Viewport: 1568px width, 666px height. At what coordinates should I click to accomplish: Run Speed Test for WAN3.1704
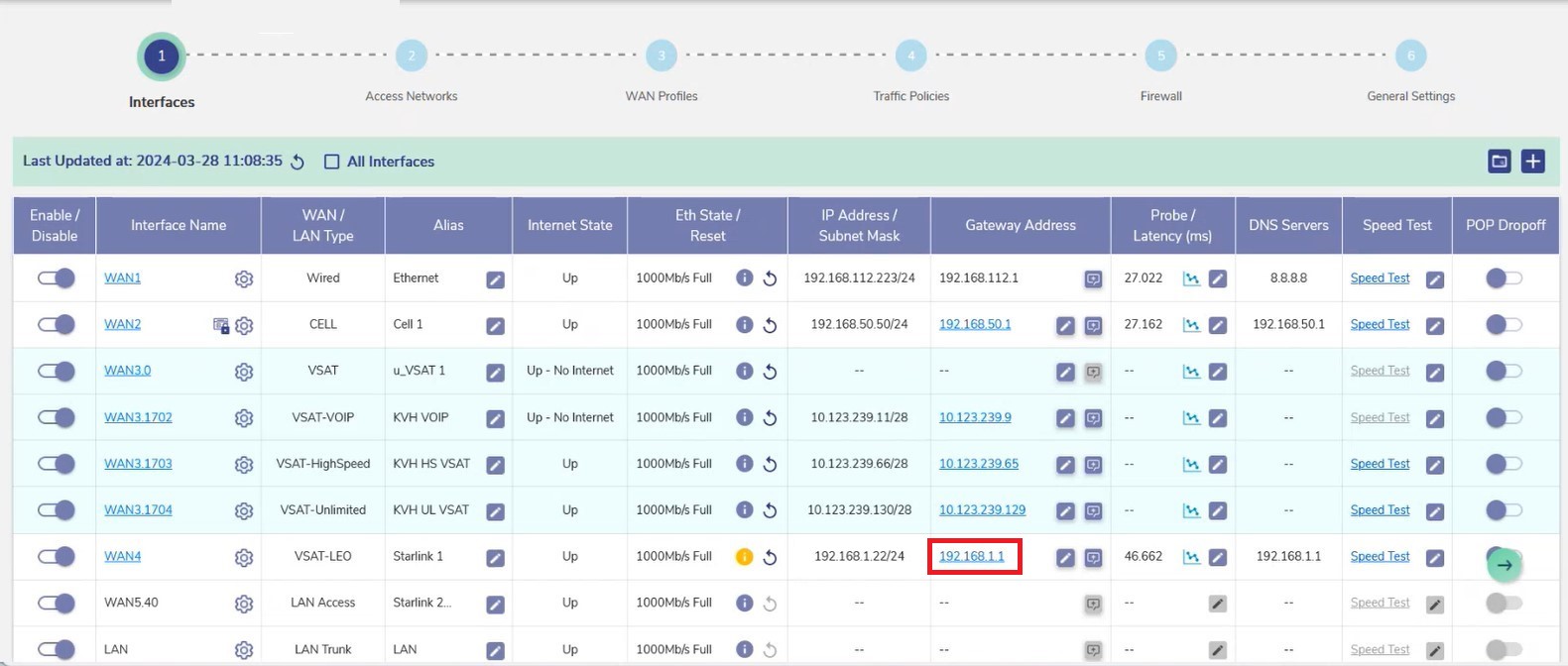click(x=1380, y=509)
